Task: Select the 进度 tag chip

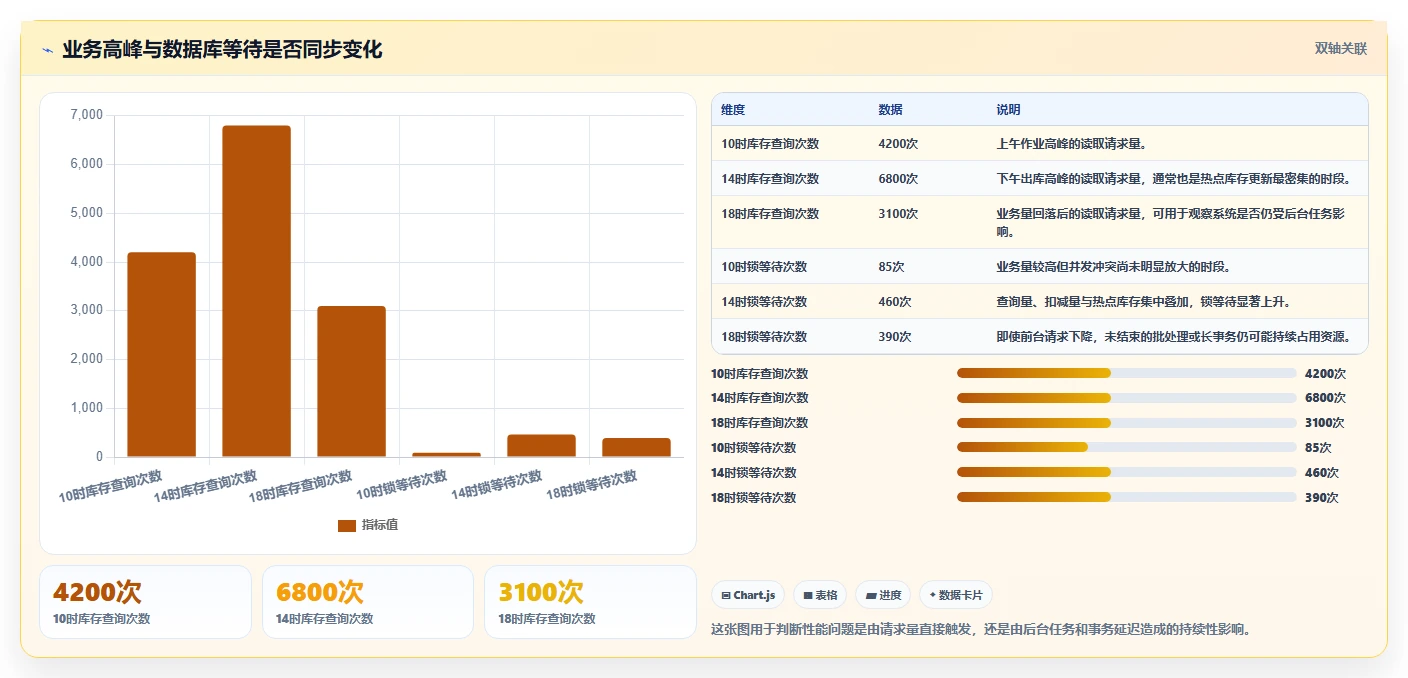Action: click(883, 595)
